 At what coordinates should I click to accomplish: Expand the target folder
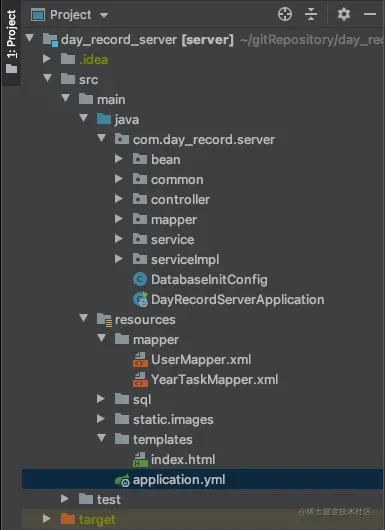point(47,519)
